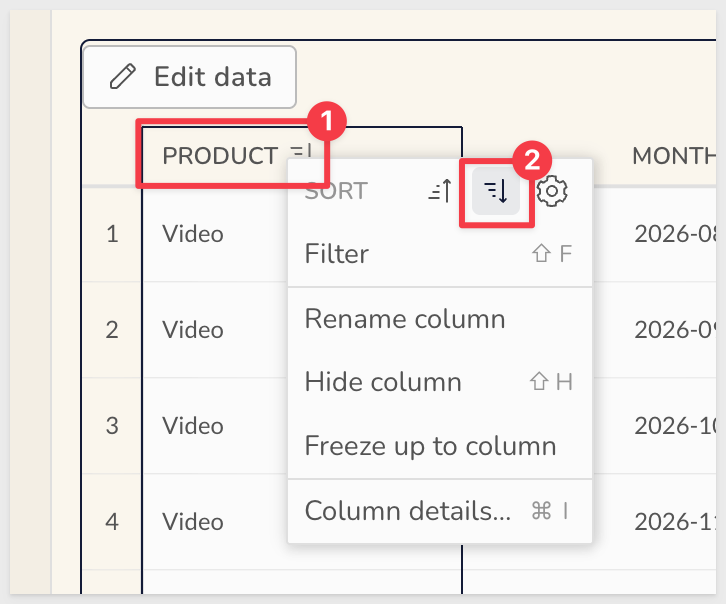Click shift icon beside Hide column
This screenshot has height=604, width=726.
tap(539, 382)
